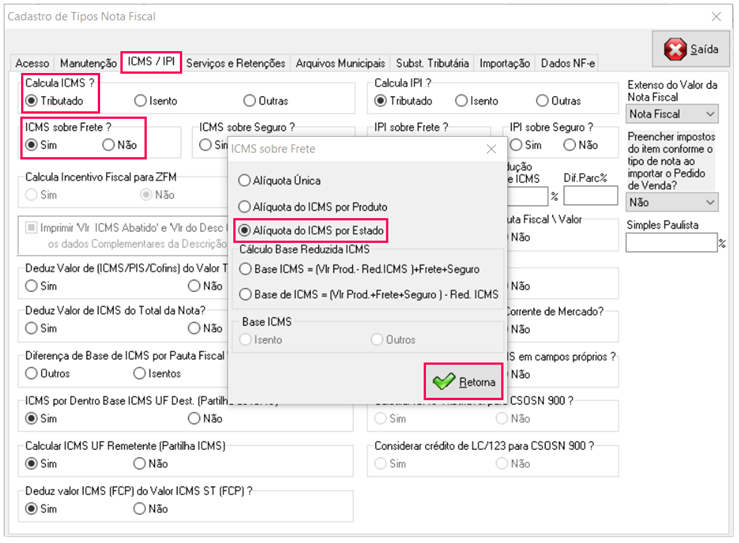This screenshot has width=739, height=543.
Task: Open the Arquivos Municipais tab
Action: (x=341, y=63)
